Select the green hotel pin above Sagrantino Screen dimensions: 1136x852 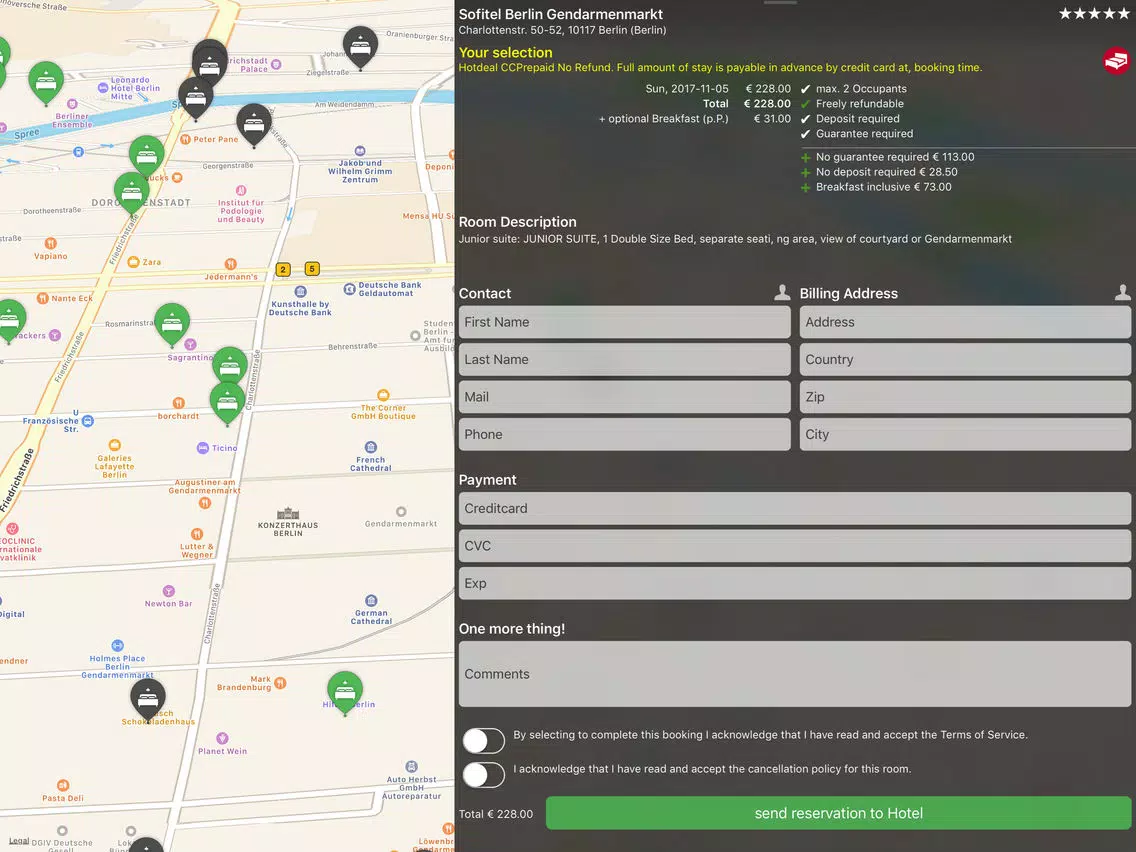pyautogui.click(x=172, y=323)
